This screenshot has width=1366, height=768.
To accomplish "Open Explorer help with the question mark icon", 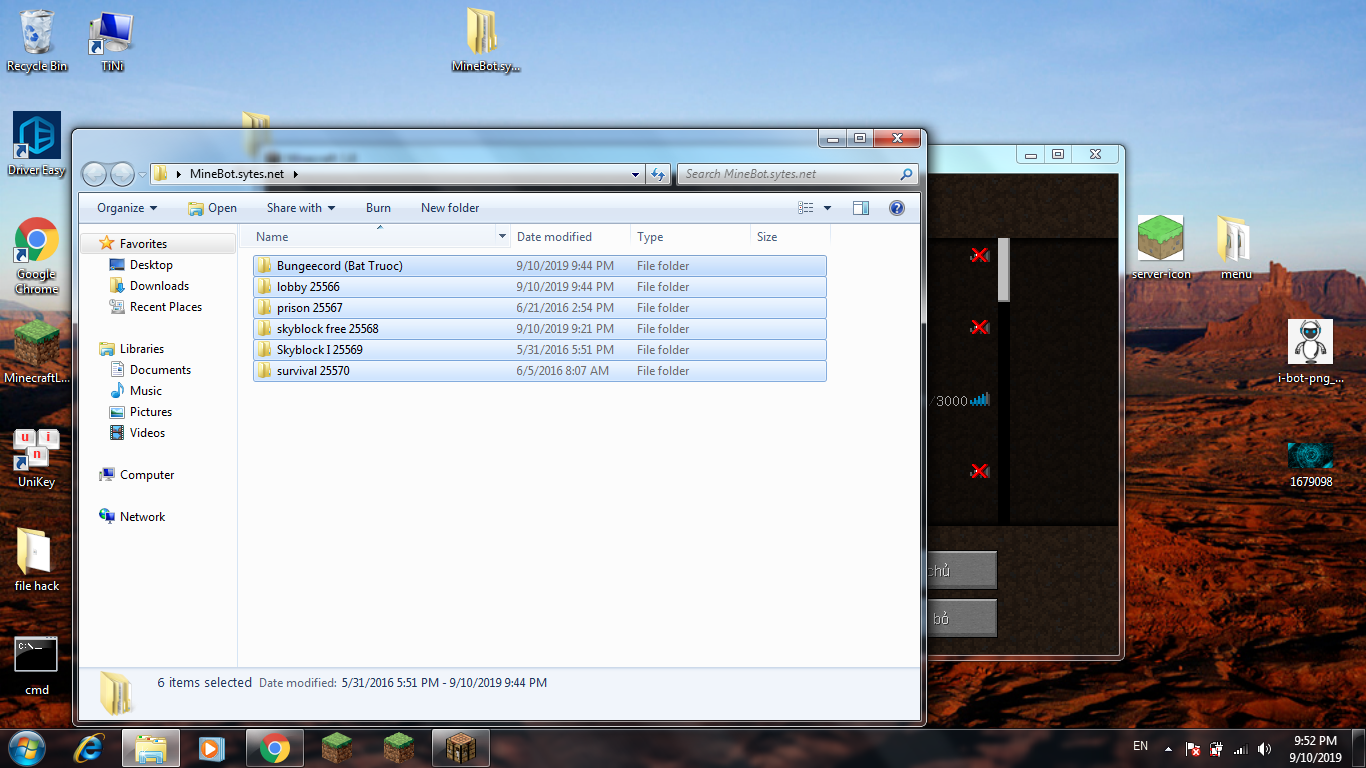I will click(x=897, y=208).
